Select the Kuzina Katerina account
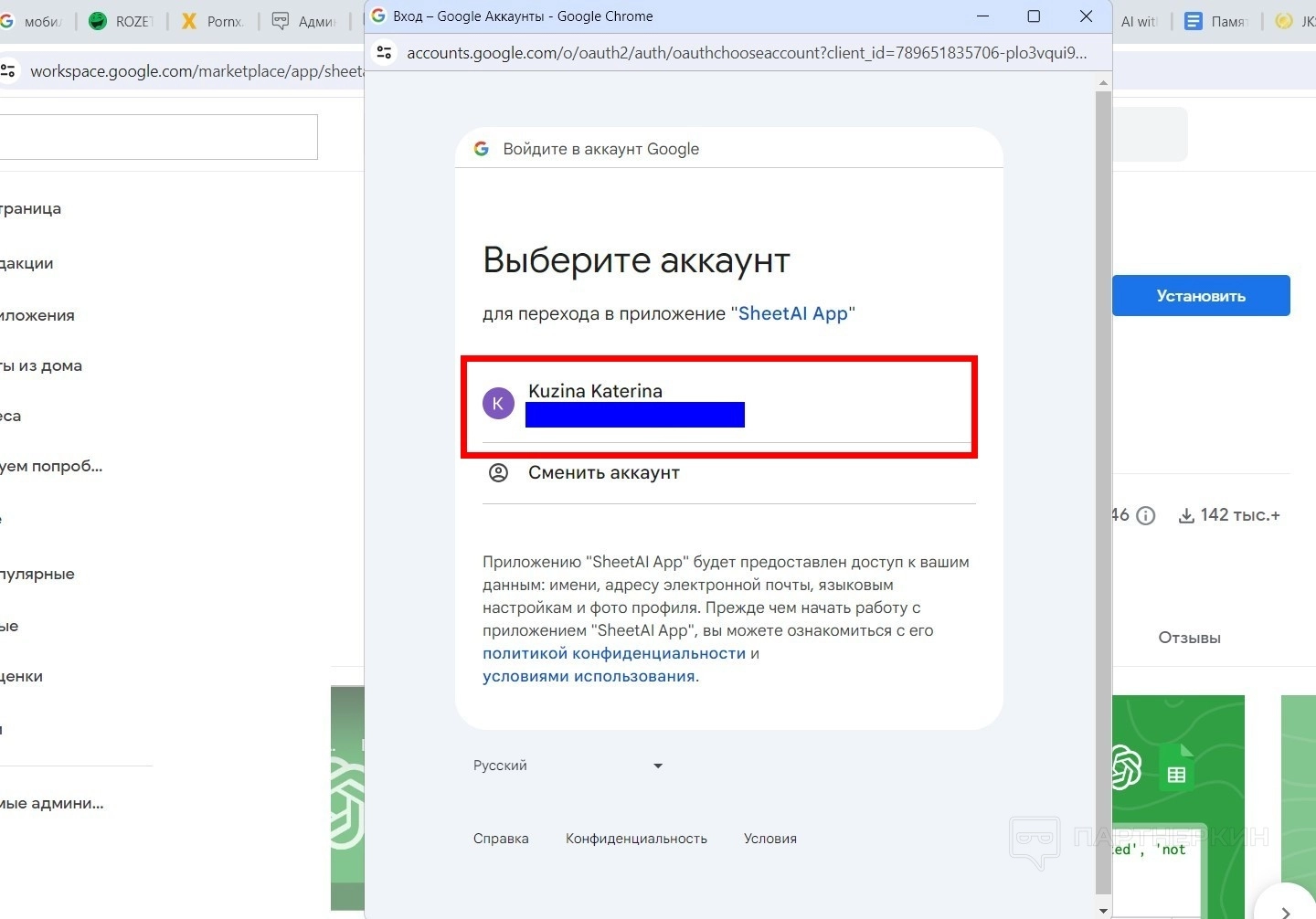This screenshot has width=1316, height=919. click(728, 403)
